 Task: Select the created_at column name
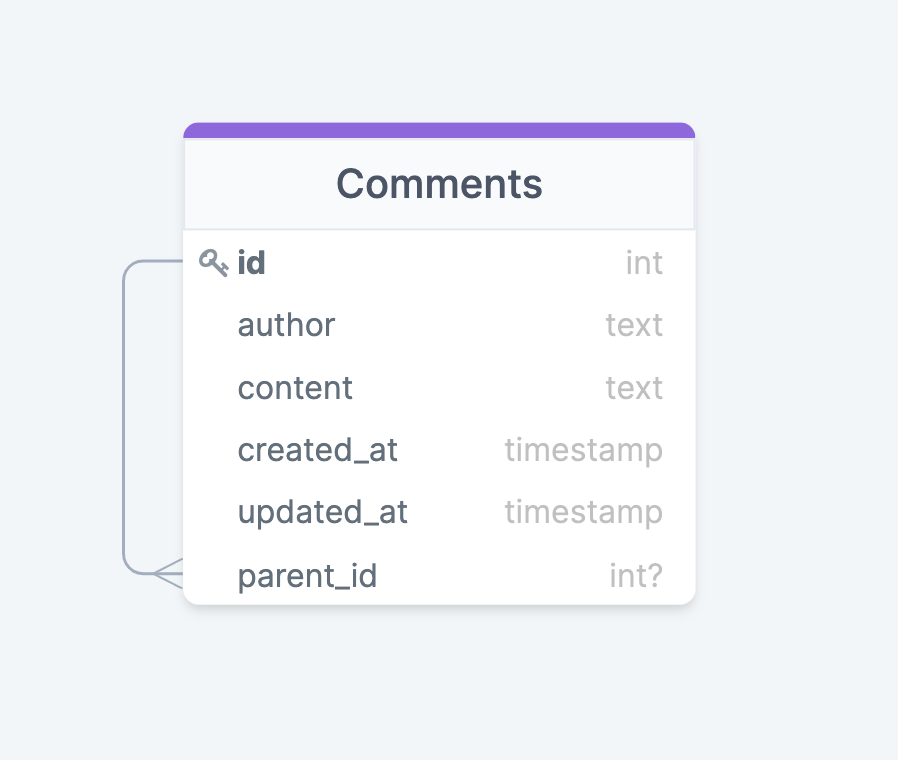(317, 450)
